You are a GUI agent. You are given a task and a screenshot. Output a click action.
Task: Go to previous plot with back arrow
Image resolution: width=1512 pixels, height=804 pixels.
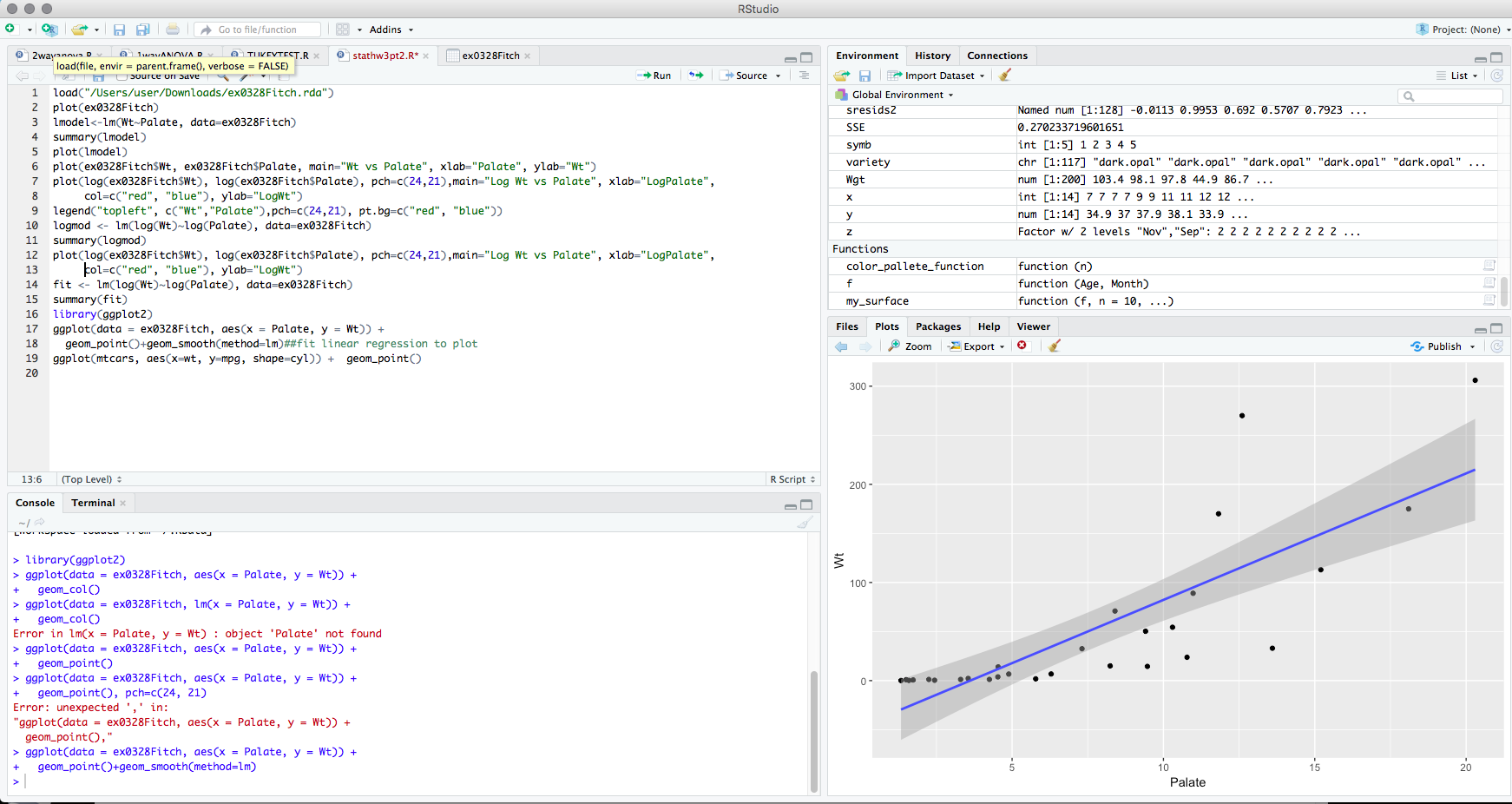coord(841,346)
